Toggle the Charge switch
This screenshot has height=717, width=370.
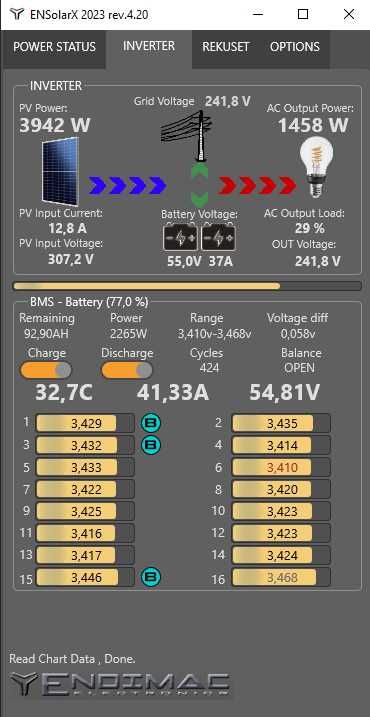point(46,370)
